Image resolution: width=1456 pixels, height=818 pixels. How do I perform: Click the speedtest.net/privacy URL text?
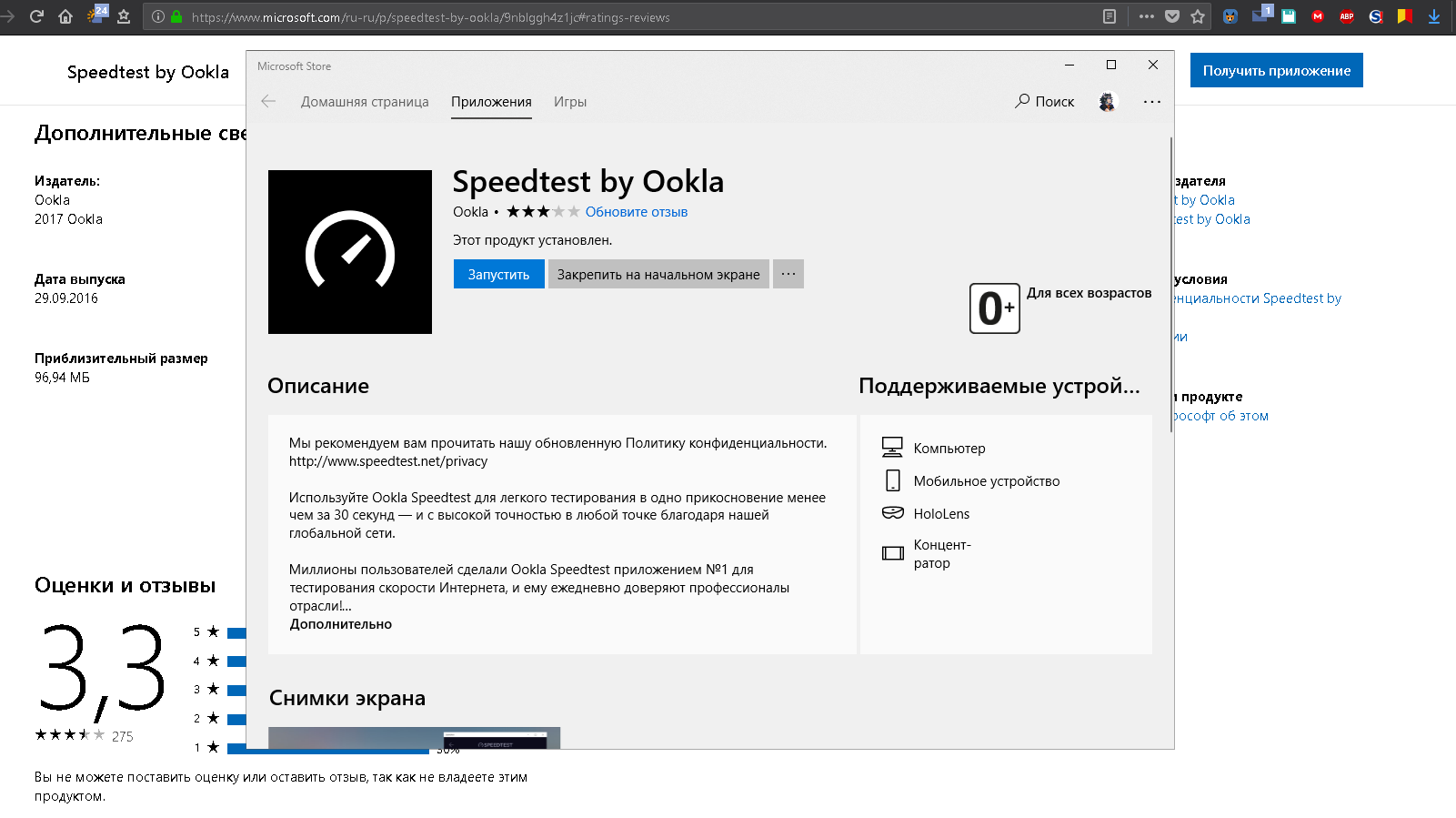388,461
